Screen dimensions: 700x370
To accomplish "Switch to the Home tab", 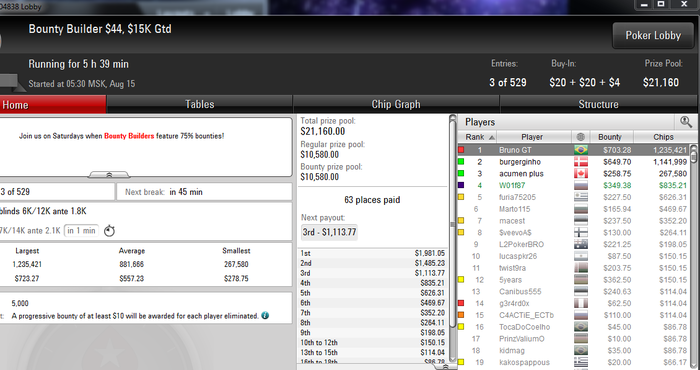I will [53, 104].
